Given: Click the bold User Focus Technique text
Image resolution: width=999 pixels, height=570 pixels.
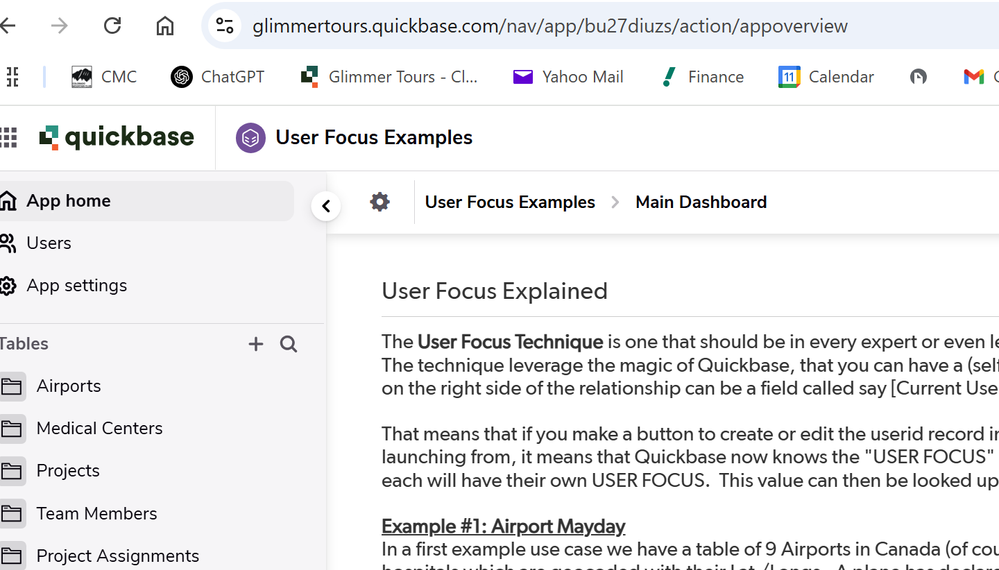Looking at the screenshot, I should point(510,342).
